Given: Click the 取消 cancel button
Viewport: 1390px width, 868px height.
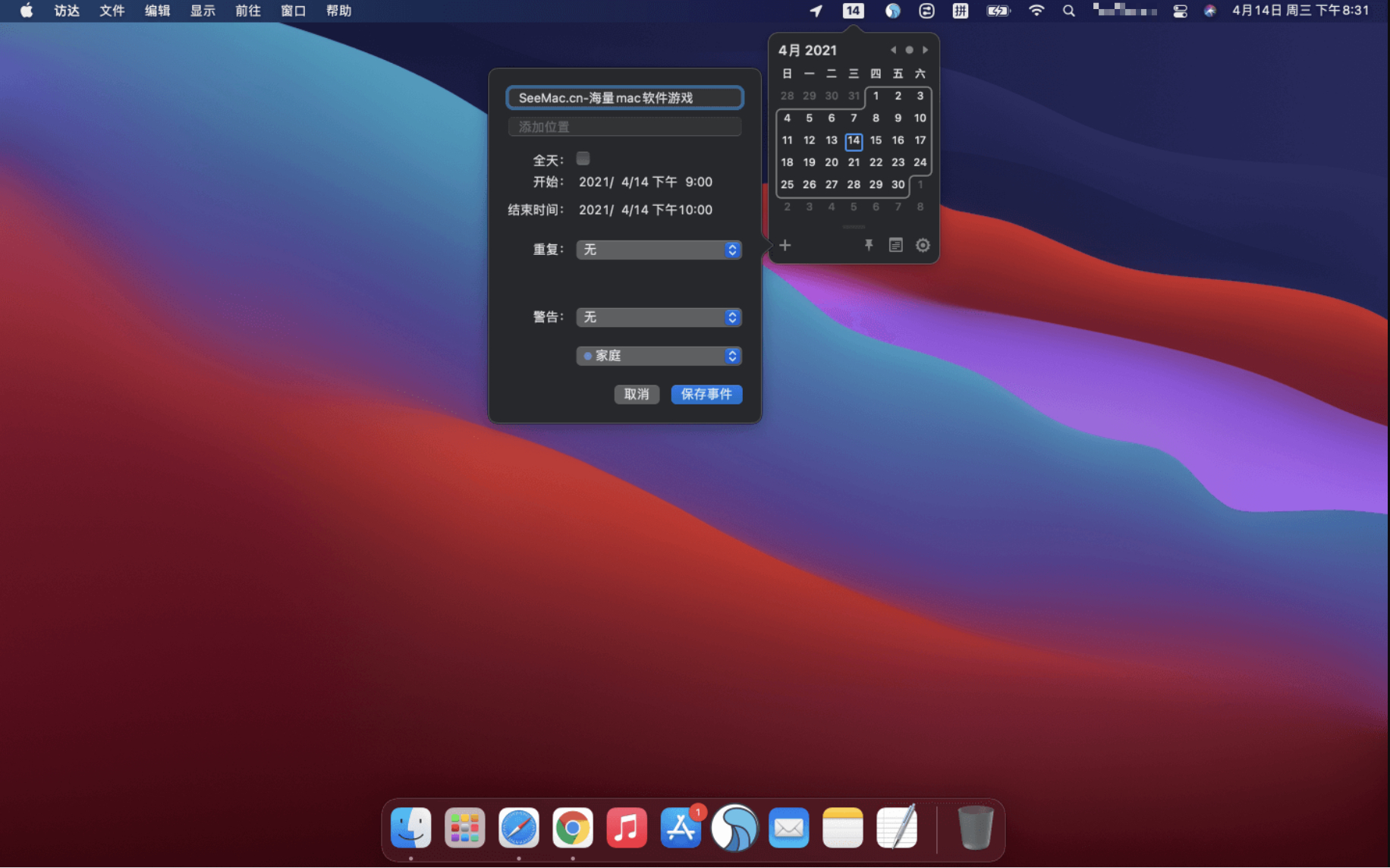Looking at the screenshot, I should pyautogui.click(x=637, y=394).
